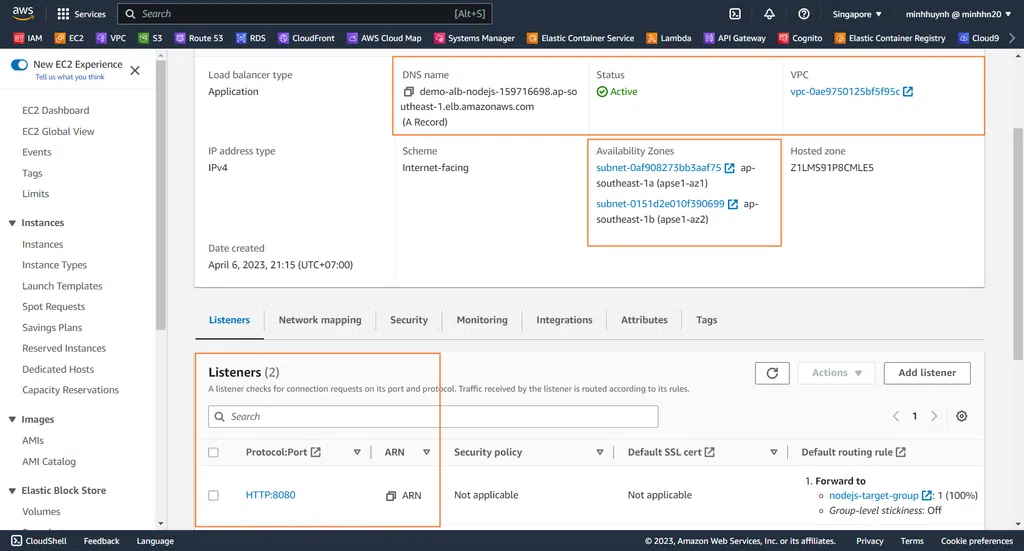
Task: Refresh the listeners list
Action: 771,373
